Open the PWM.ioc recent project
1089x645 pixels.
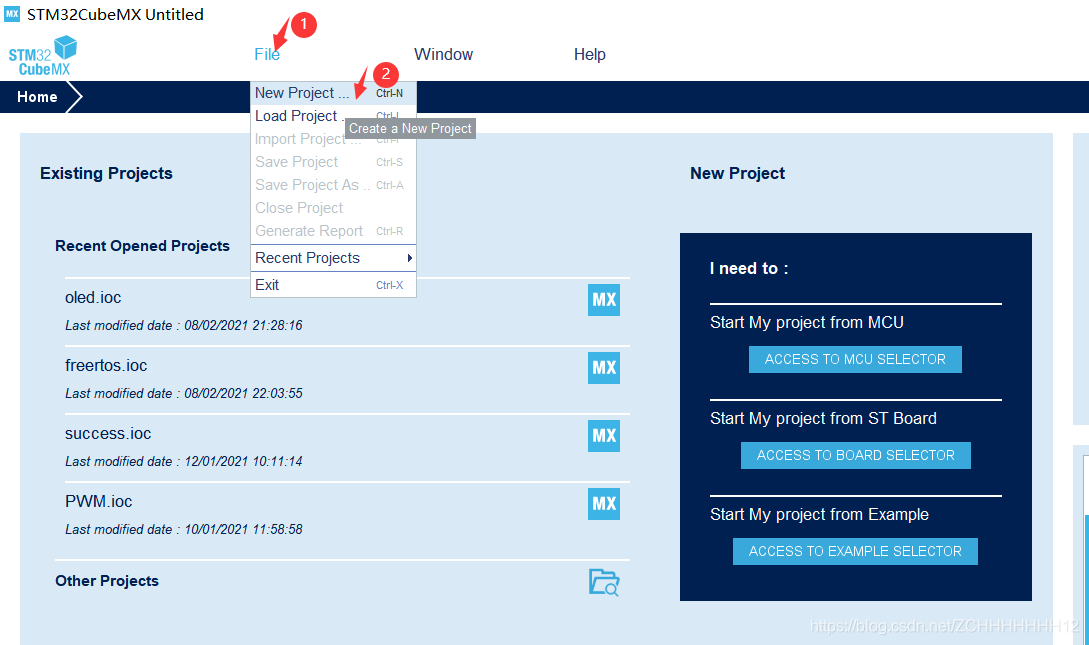tap(99, 501)
